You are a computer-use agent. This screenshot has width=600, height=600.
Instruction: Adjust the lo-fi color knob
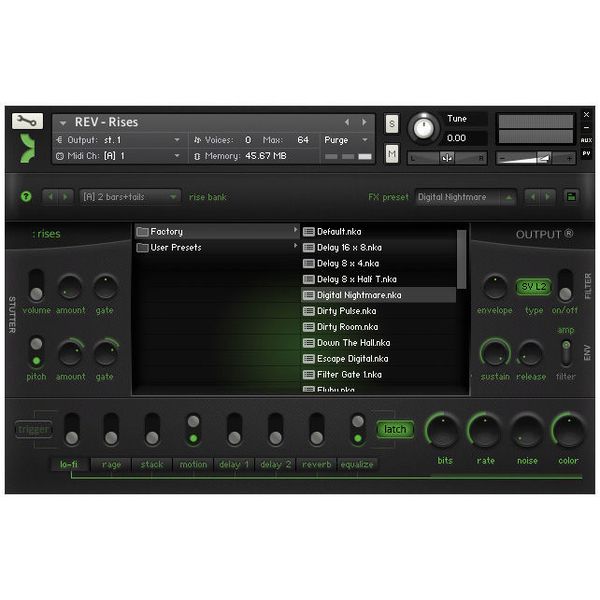pyautogui.click(x=568, y=430)
